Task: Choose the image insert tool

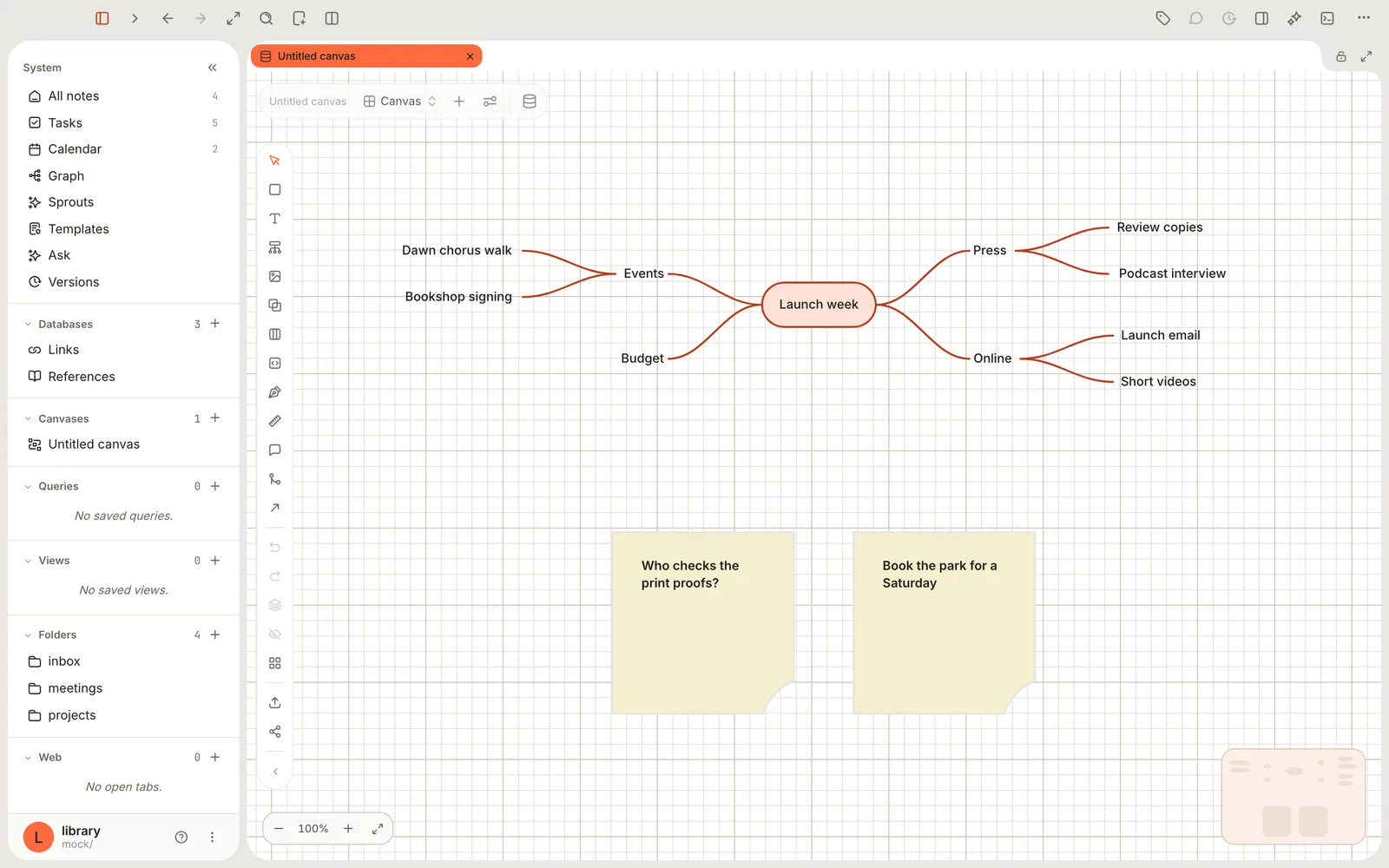Action: tap(275, 276)
